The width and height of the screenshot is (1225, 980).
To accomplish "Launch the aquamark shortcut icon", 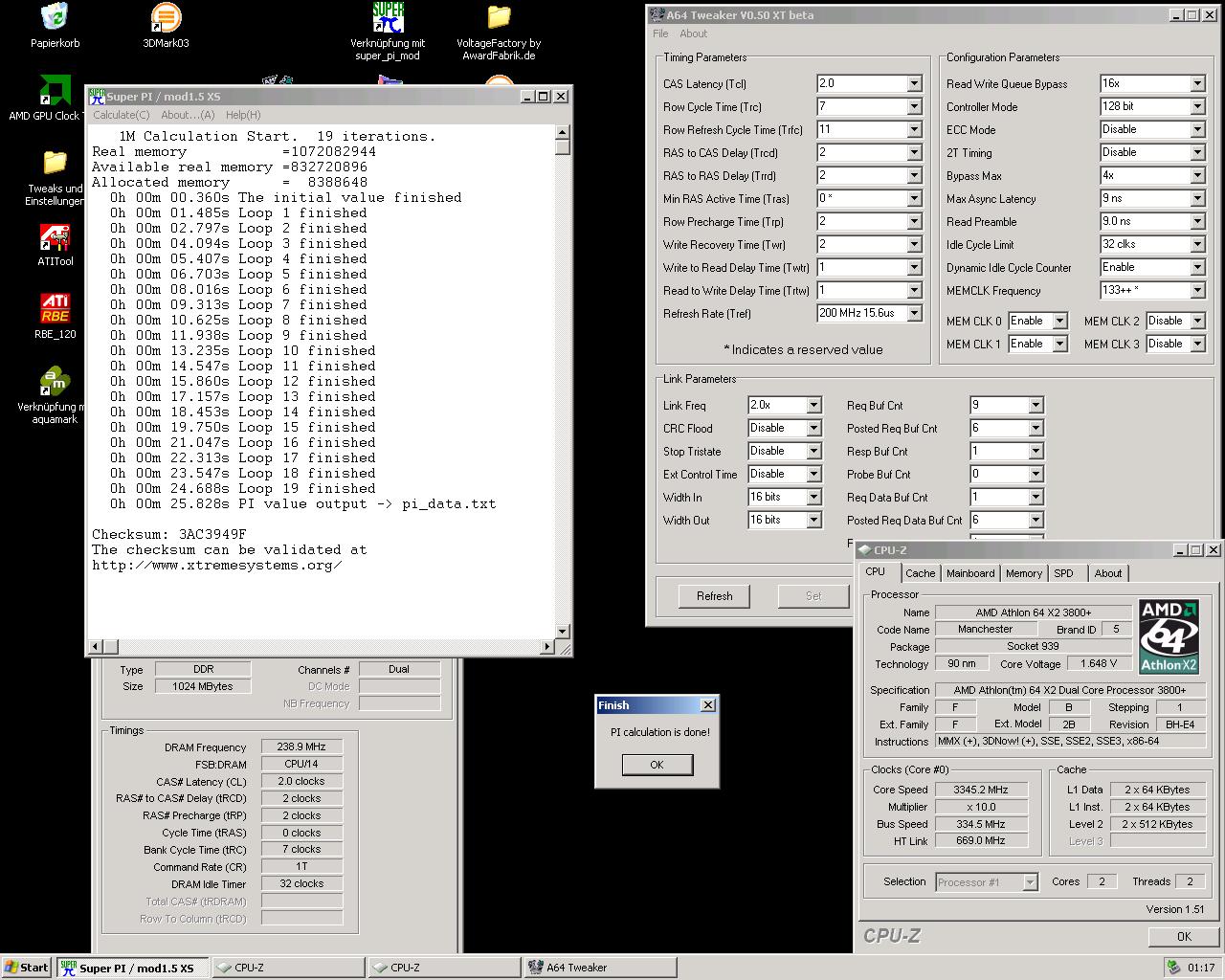I will point(55,382).
